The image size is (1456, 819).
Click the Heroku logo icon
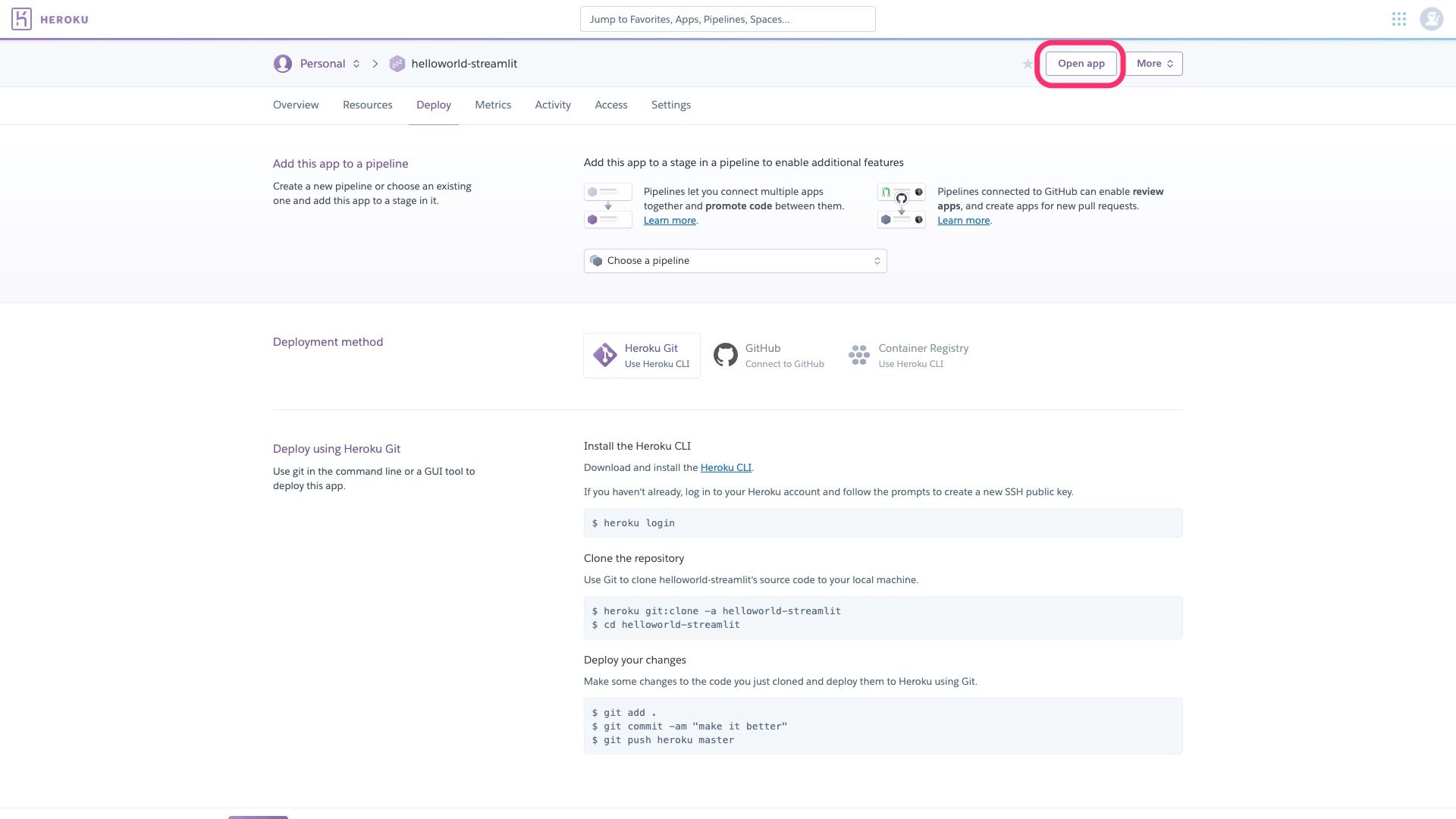point(22,19)
